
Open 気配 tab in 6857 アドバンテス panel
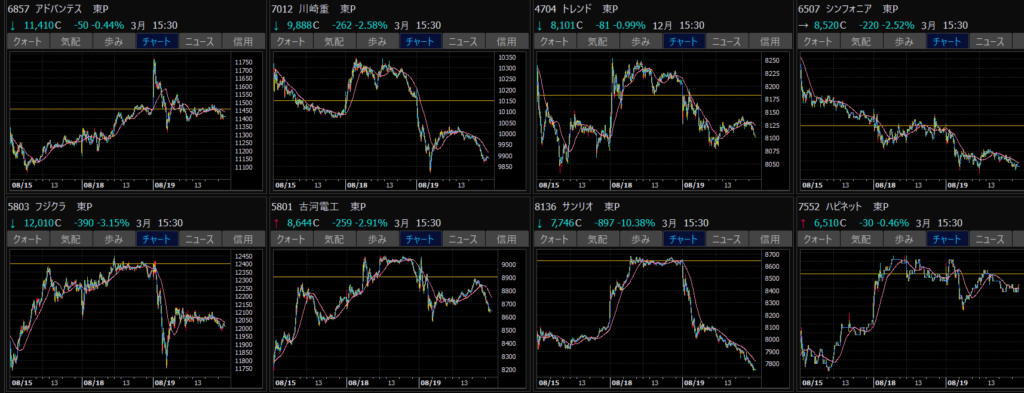pos(71,41)
